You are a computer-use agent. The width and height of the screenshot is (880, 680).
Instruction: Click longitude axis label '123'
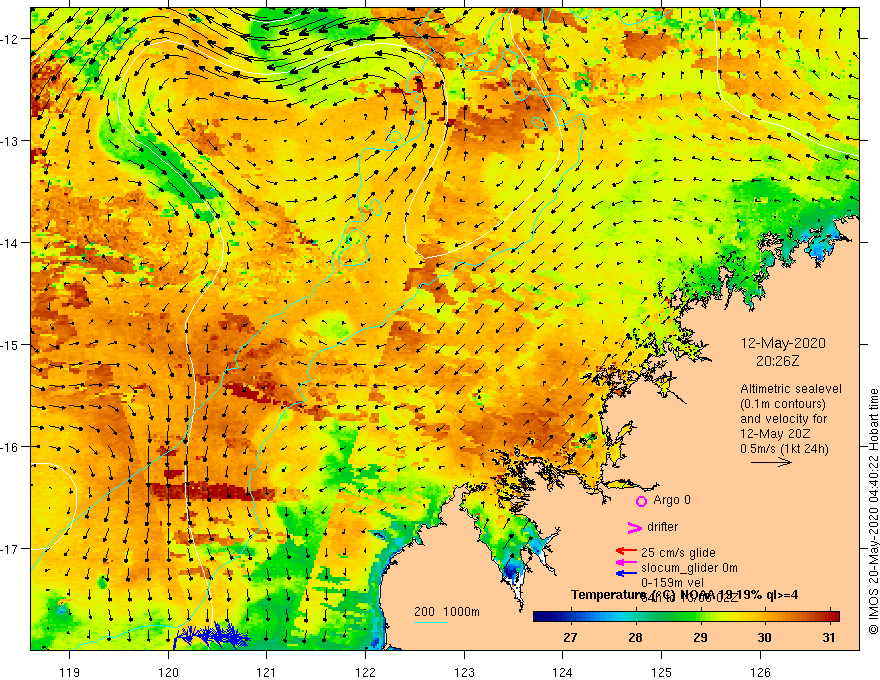[x=464, y=672]
